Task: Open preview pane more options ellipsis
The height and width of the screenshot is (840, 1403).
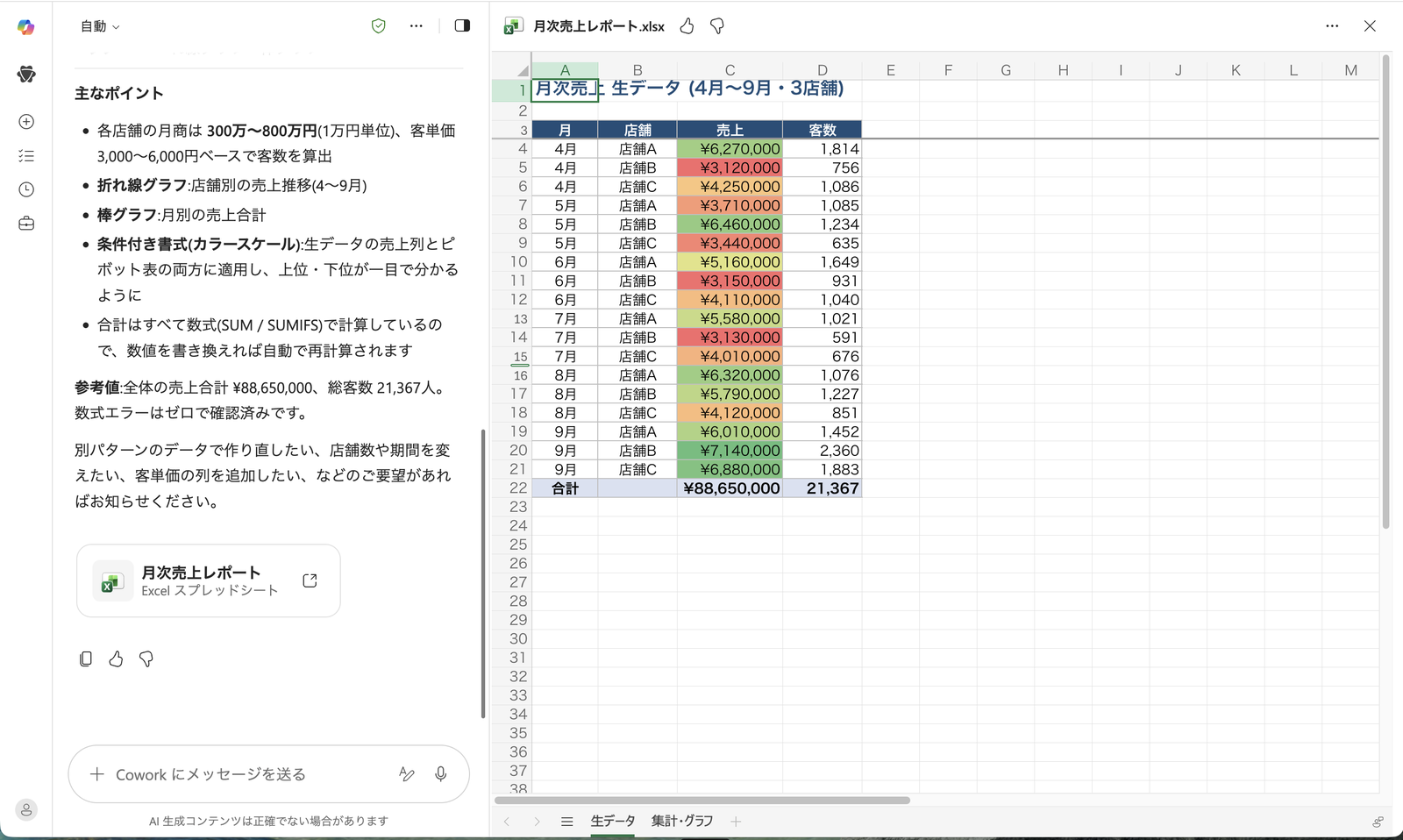Action: click(1332, 26)
